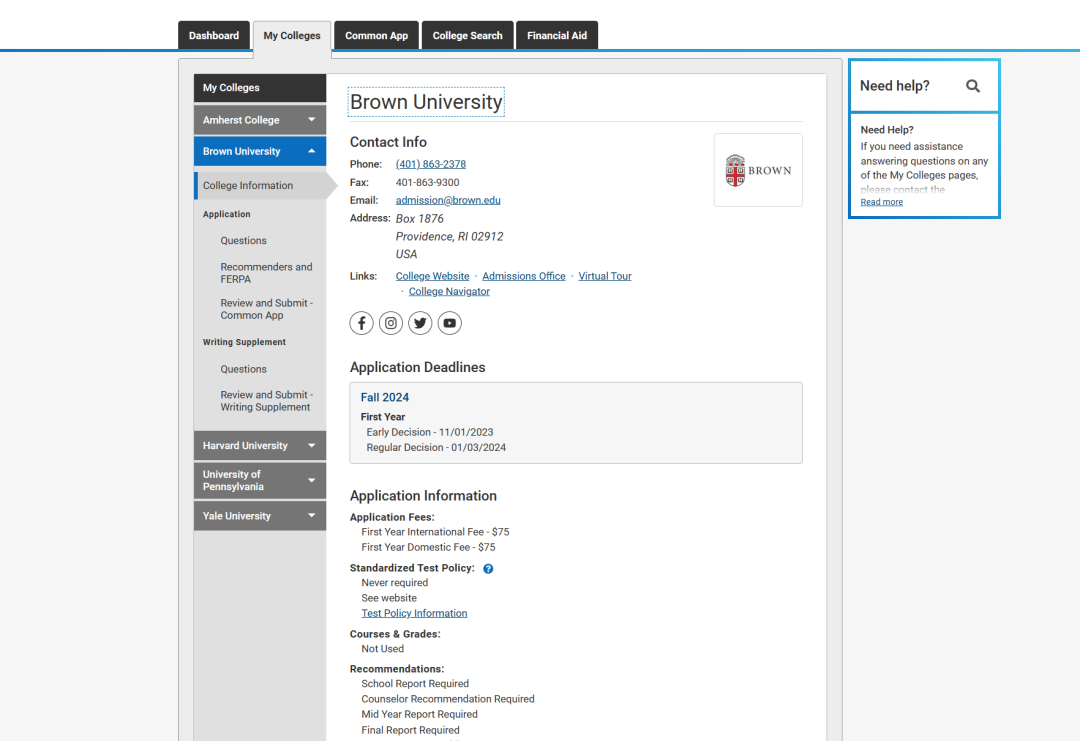Click Early Decision - 11/01/2023 text

click(x=430, y=432)
